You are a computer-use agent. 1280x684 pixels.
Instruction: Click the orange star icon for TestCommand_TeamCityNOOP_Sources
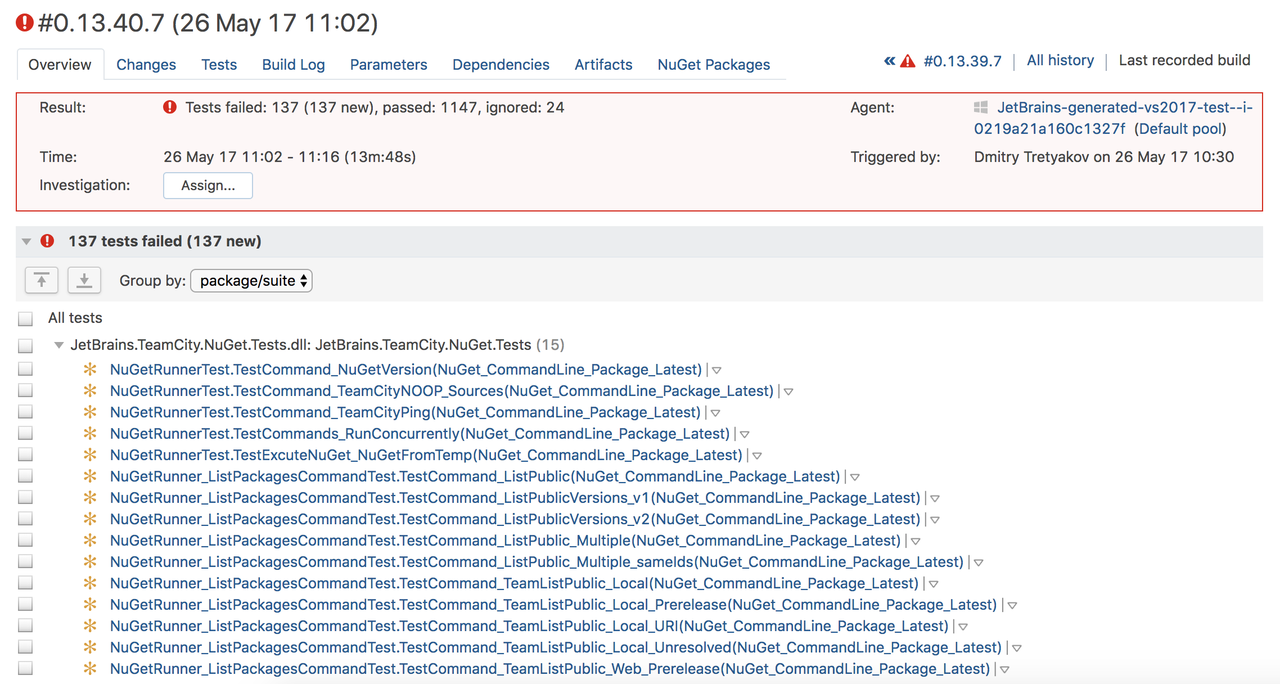coord(91,391)
